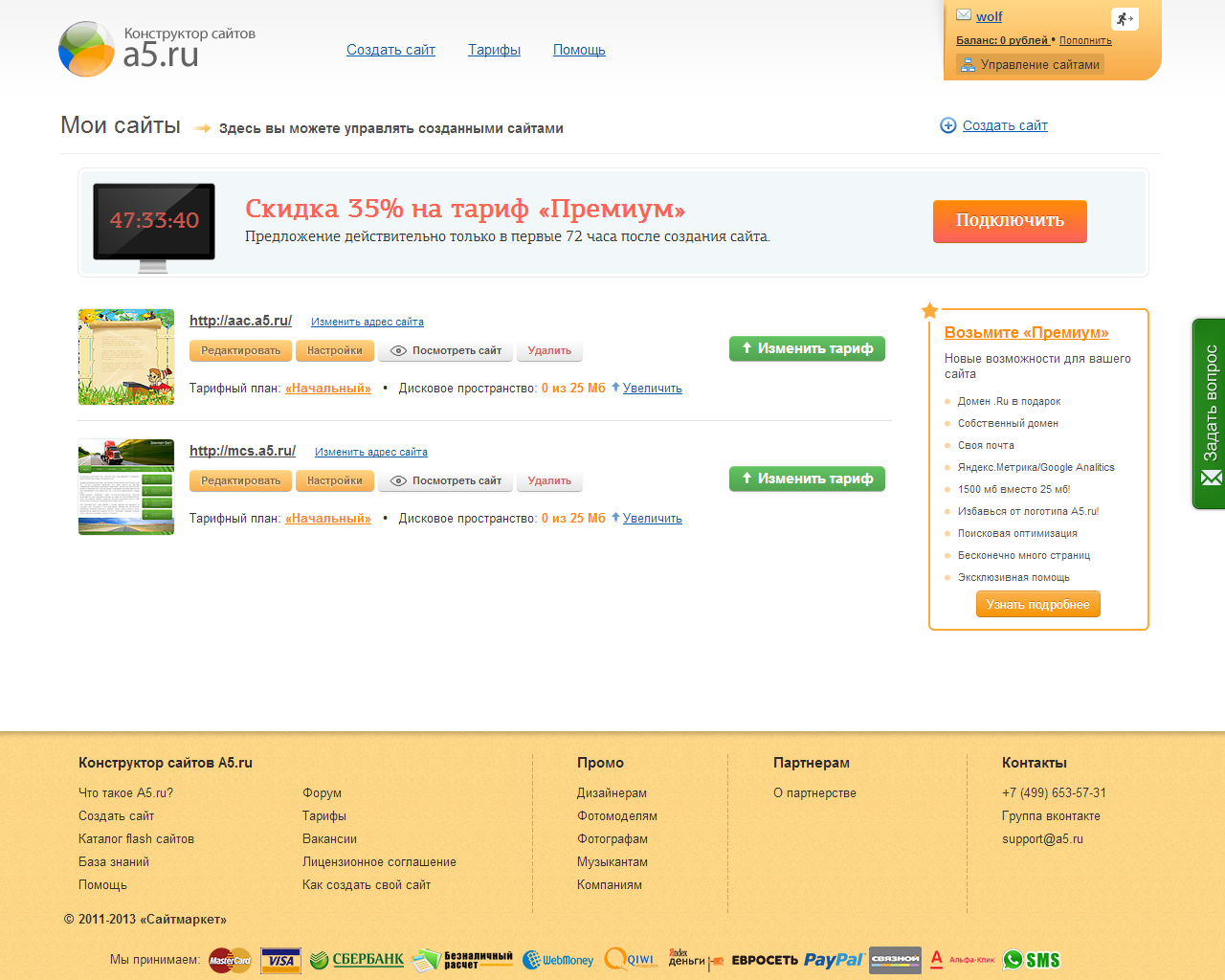The width and height of the screenshot is (1225, 980).
Task: Open the http://aac.a5.ru/ link
Action: (240, 321)
